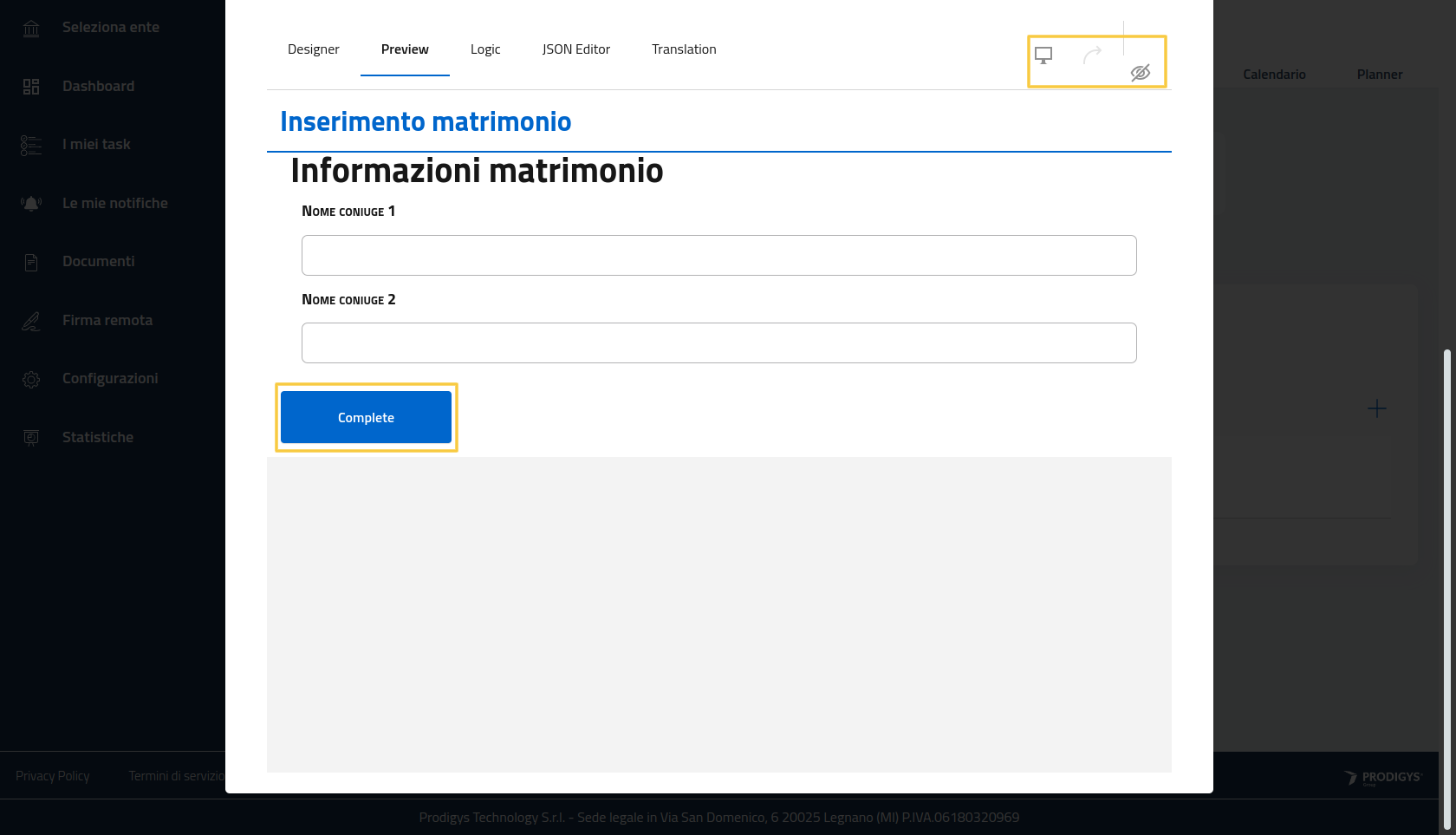The image size is (1456, 835).
Task: Click the I miei task list icon
Action: tap(31, 146)
